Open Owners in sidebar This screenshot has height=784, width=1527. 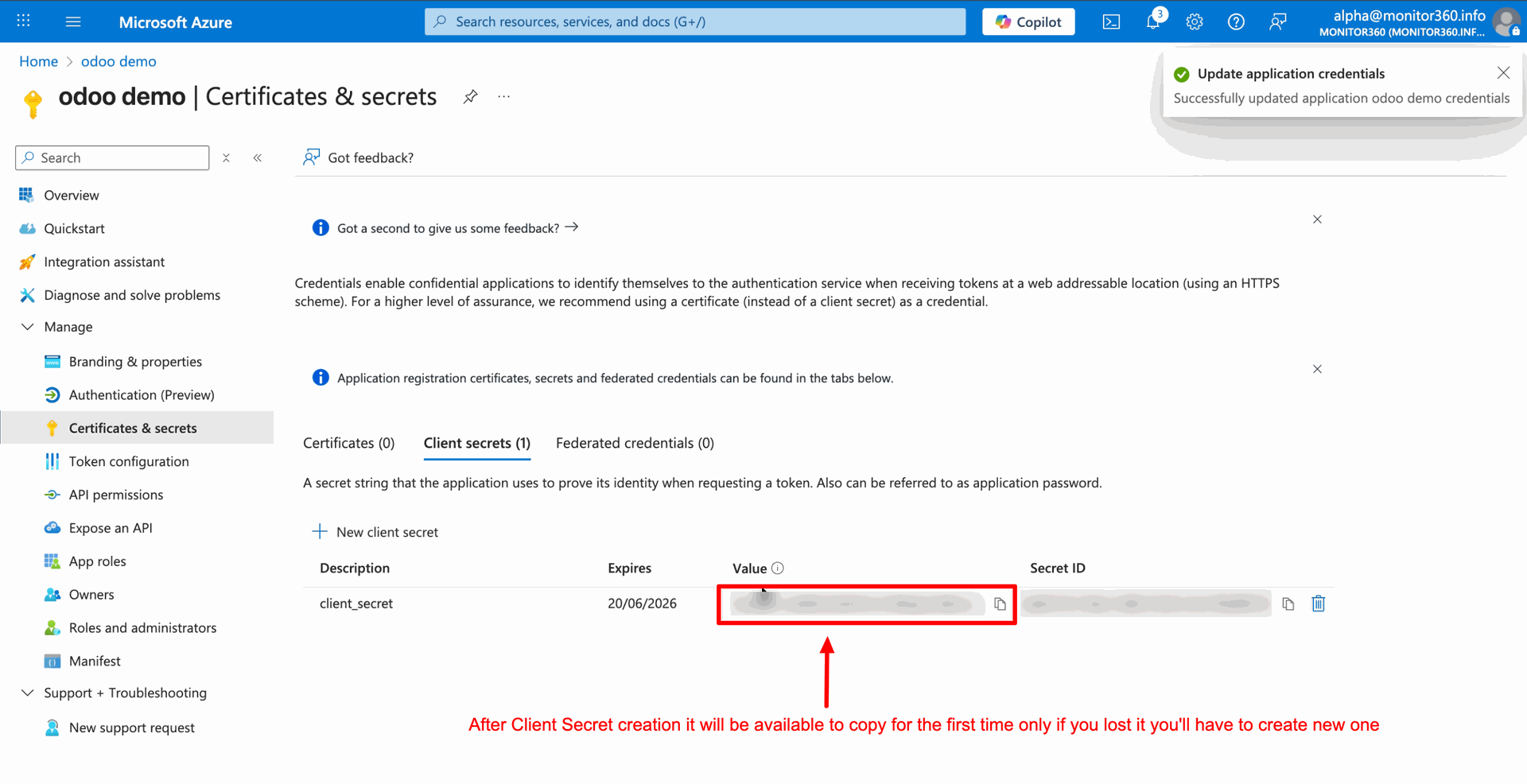(x=91, y=595)
